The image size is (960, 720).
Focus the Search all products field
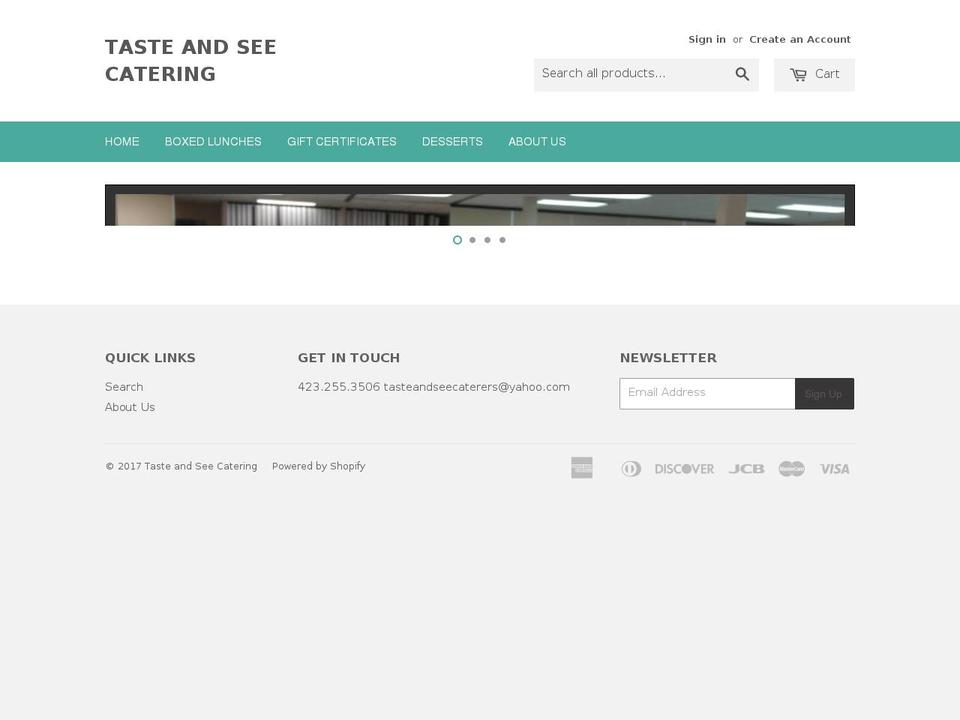click(x=631, y=75)
